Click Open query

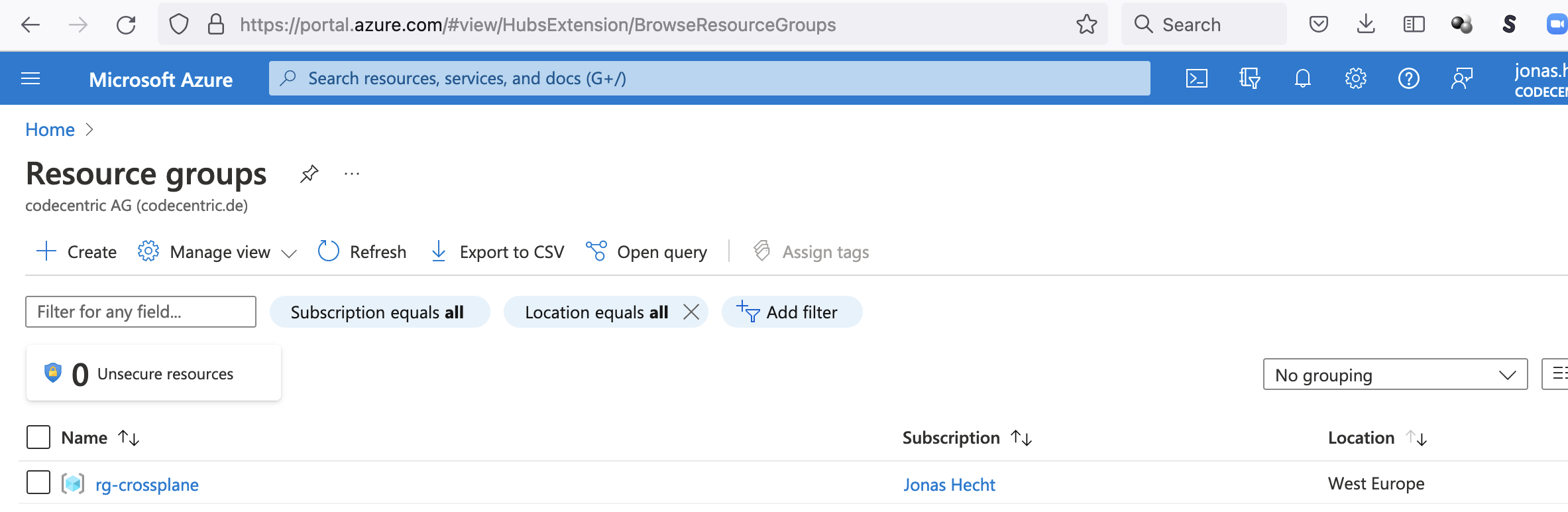647,252
